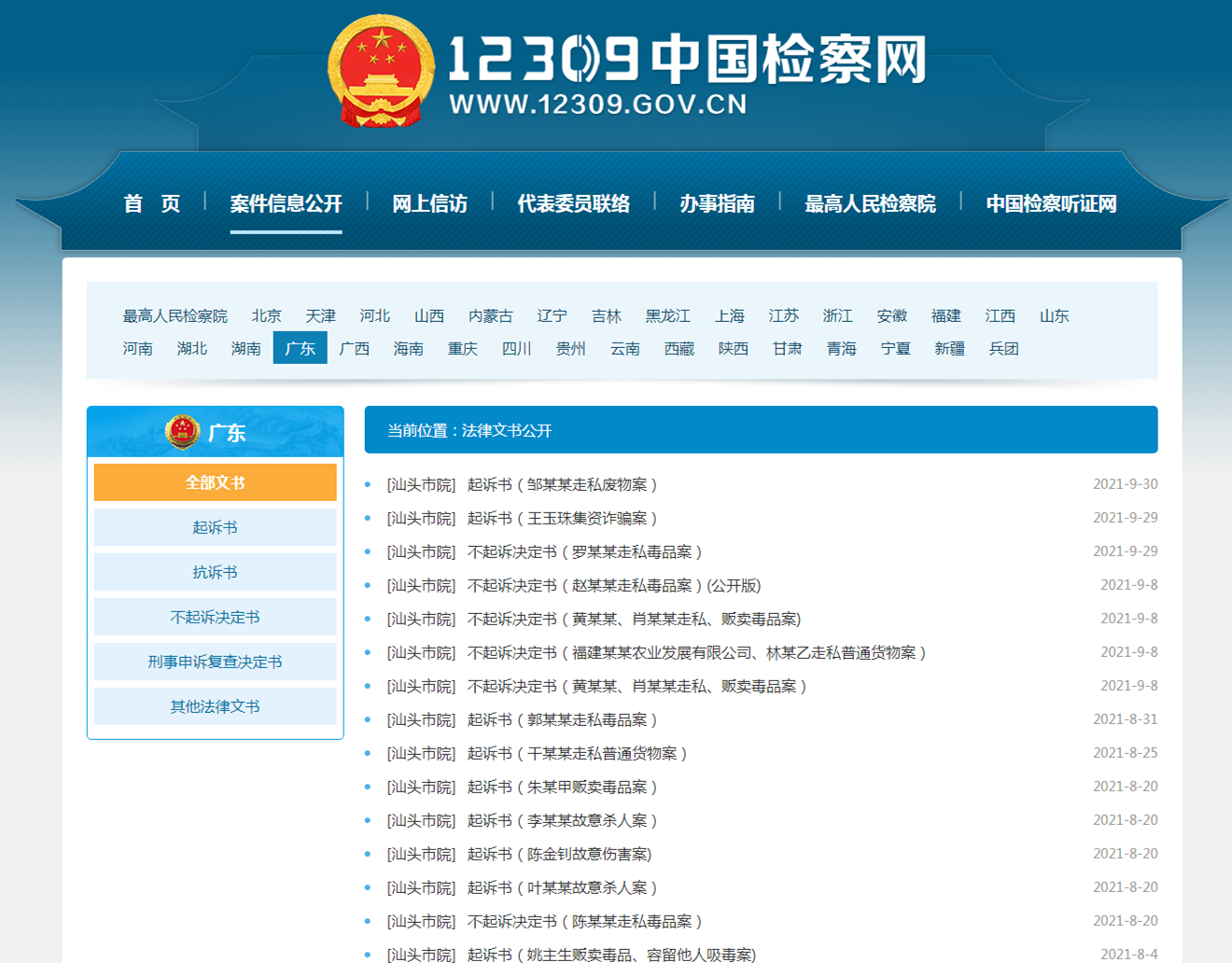Select highlighted 广东 region tab
The height and width of the screenshot is (963, 1232).
pyautogui.click(x=301, y=348)
